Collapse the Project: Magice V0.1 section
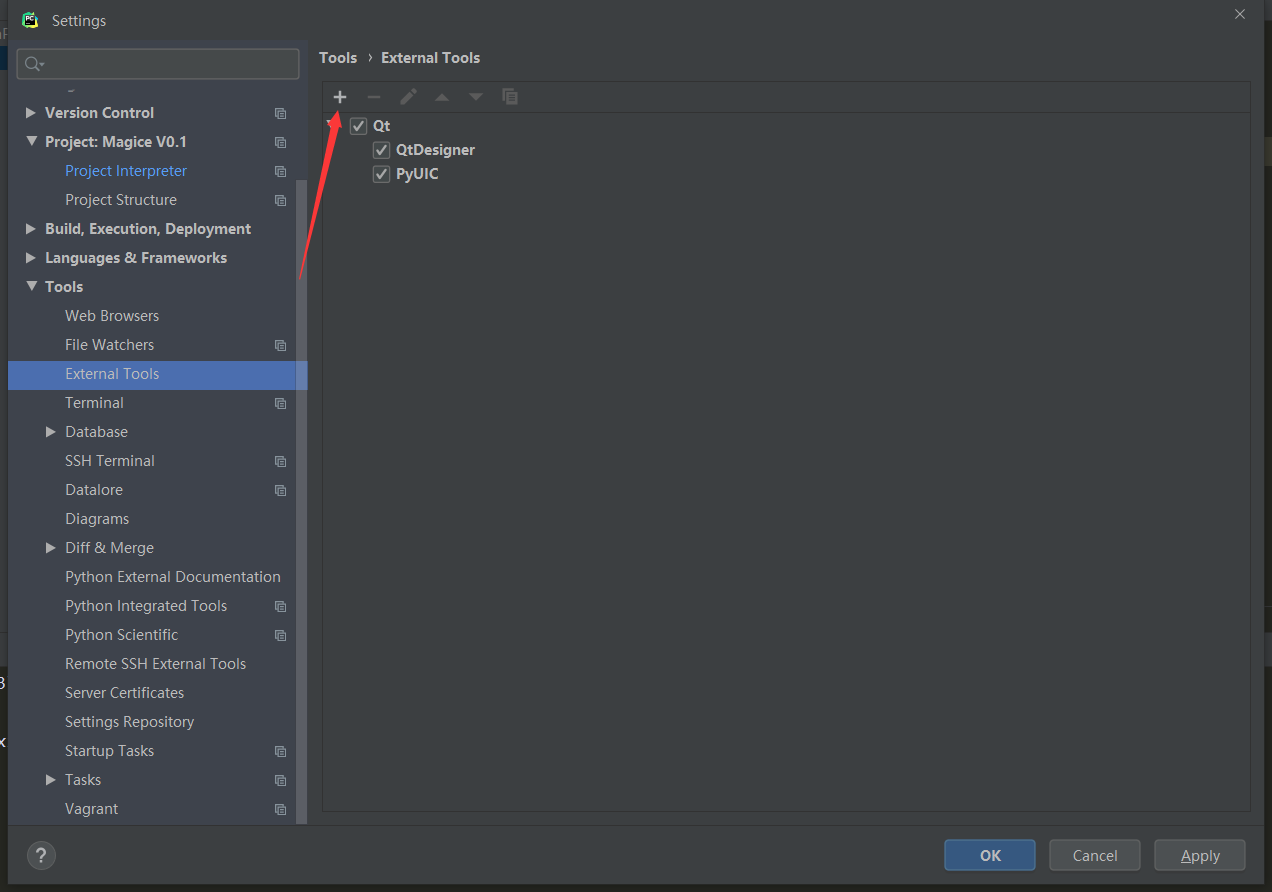1272x892 pixels. [31, 142]
